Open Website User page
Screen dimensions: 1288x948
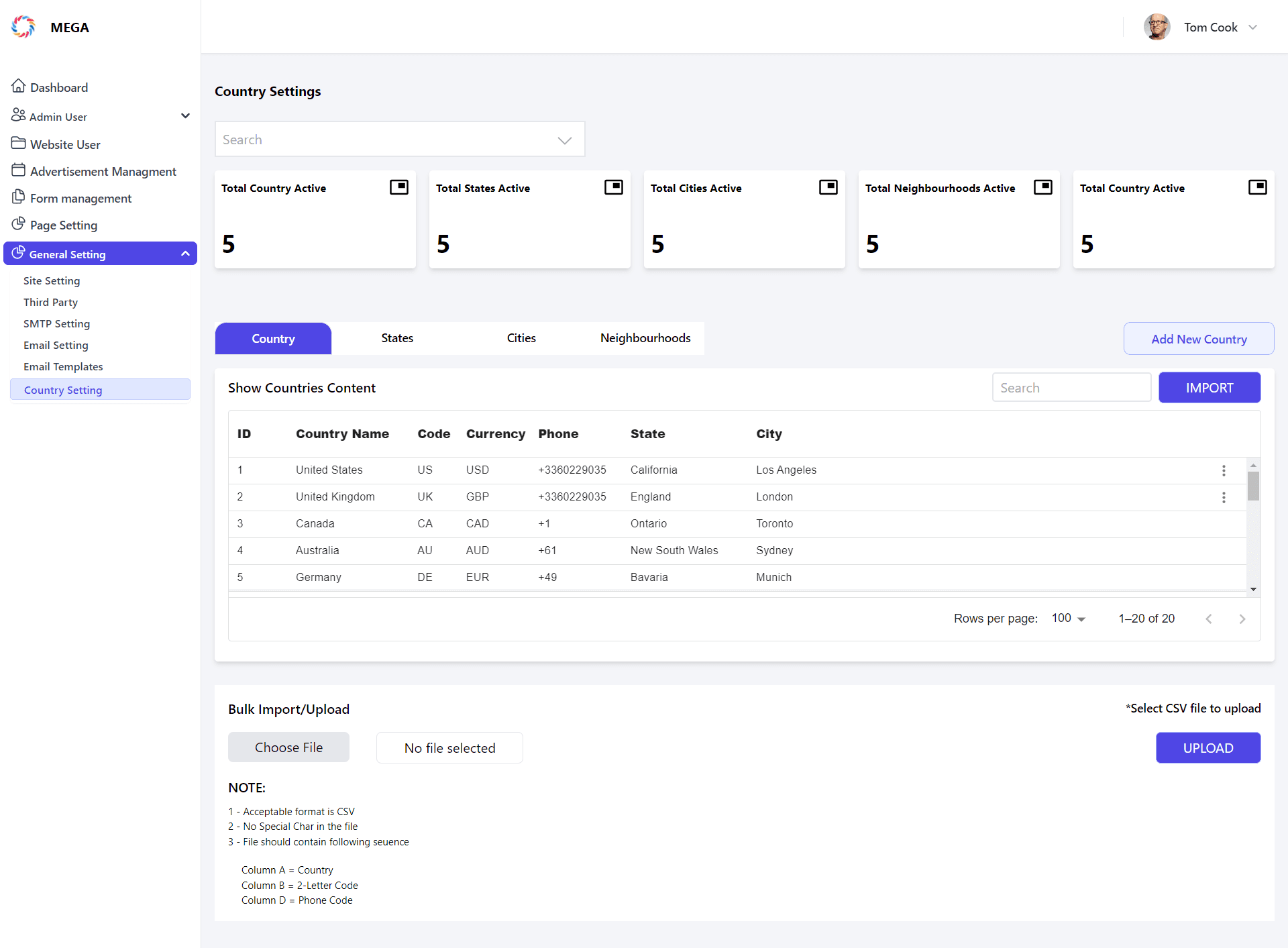pos(65,144)
